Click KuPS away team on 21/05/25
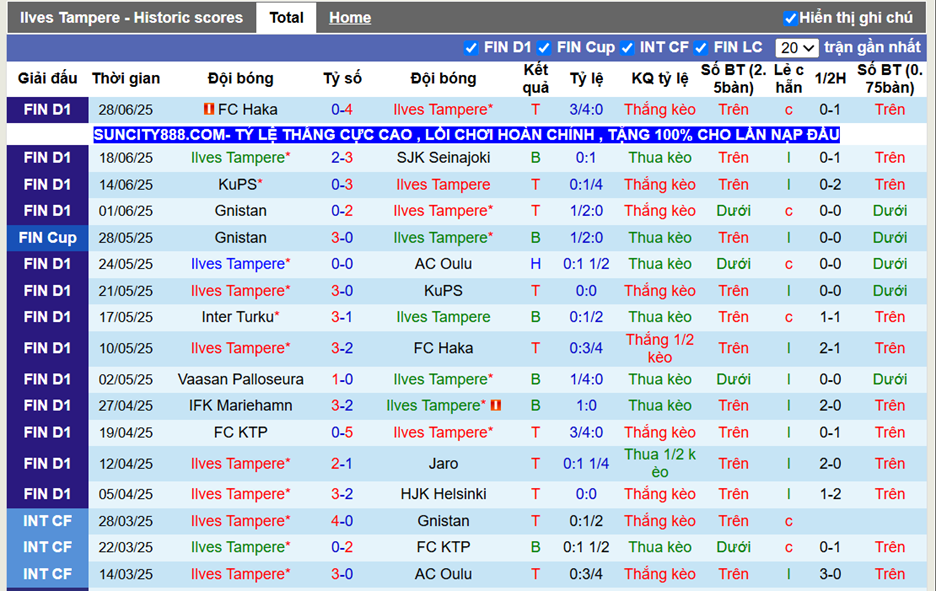The height and width of the screenshot is (591, 936). [443, 291]
